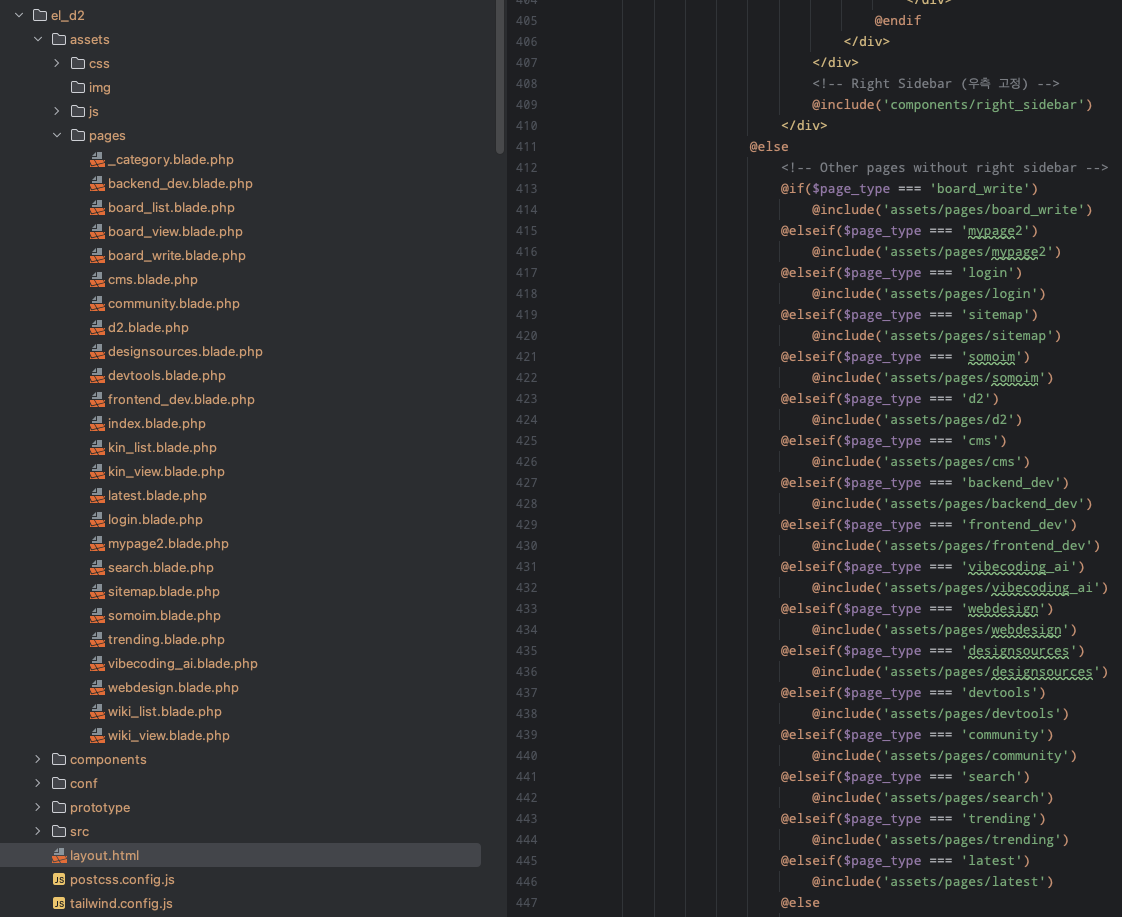The image size is (1122, 917).
Task: Click the JS icon of postcss.config.js
Action: (59, 880)
